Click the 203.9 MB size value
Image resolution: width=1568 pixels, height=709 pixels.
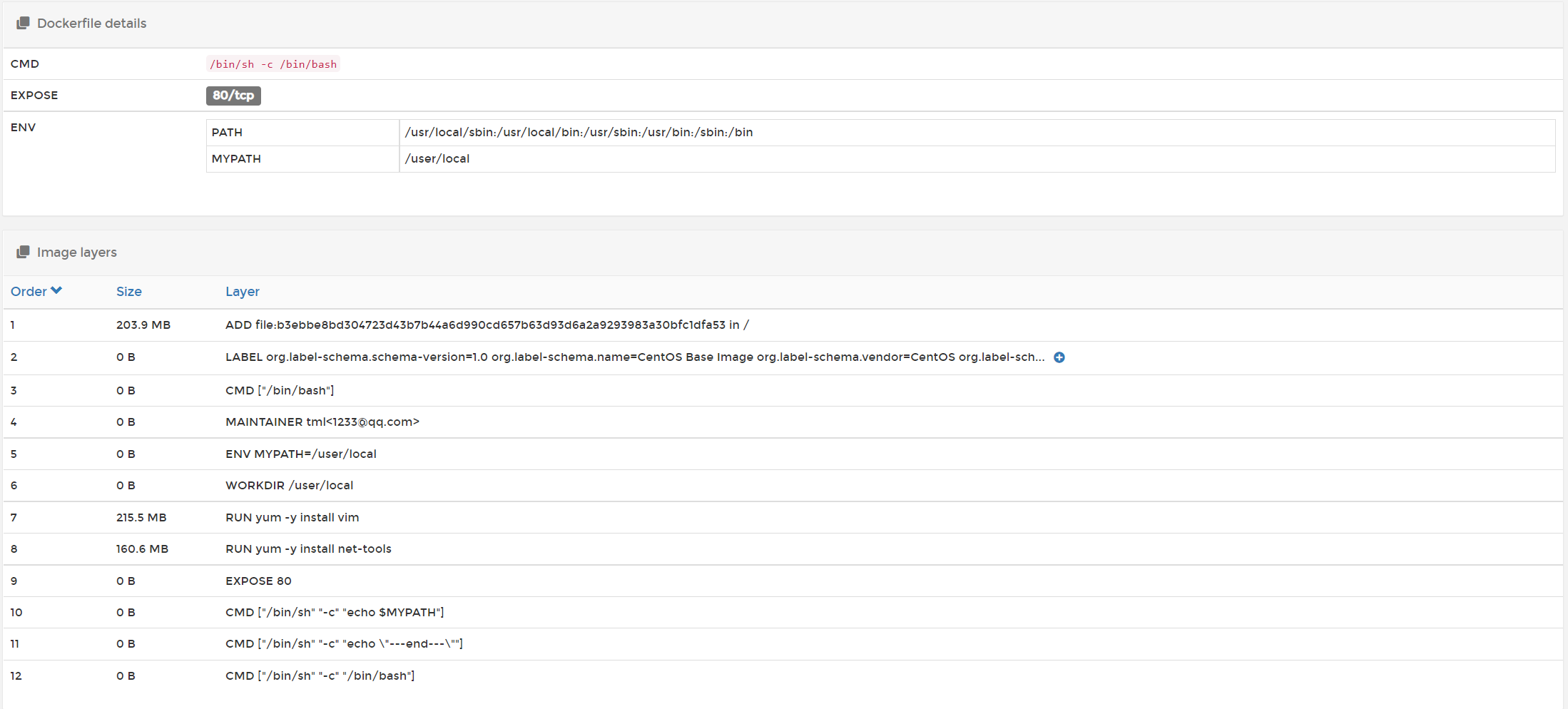click(x=143, y=325)
